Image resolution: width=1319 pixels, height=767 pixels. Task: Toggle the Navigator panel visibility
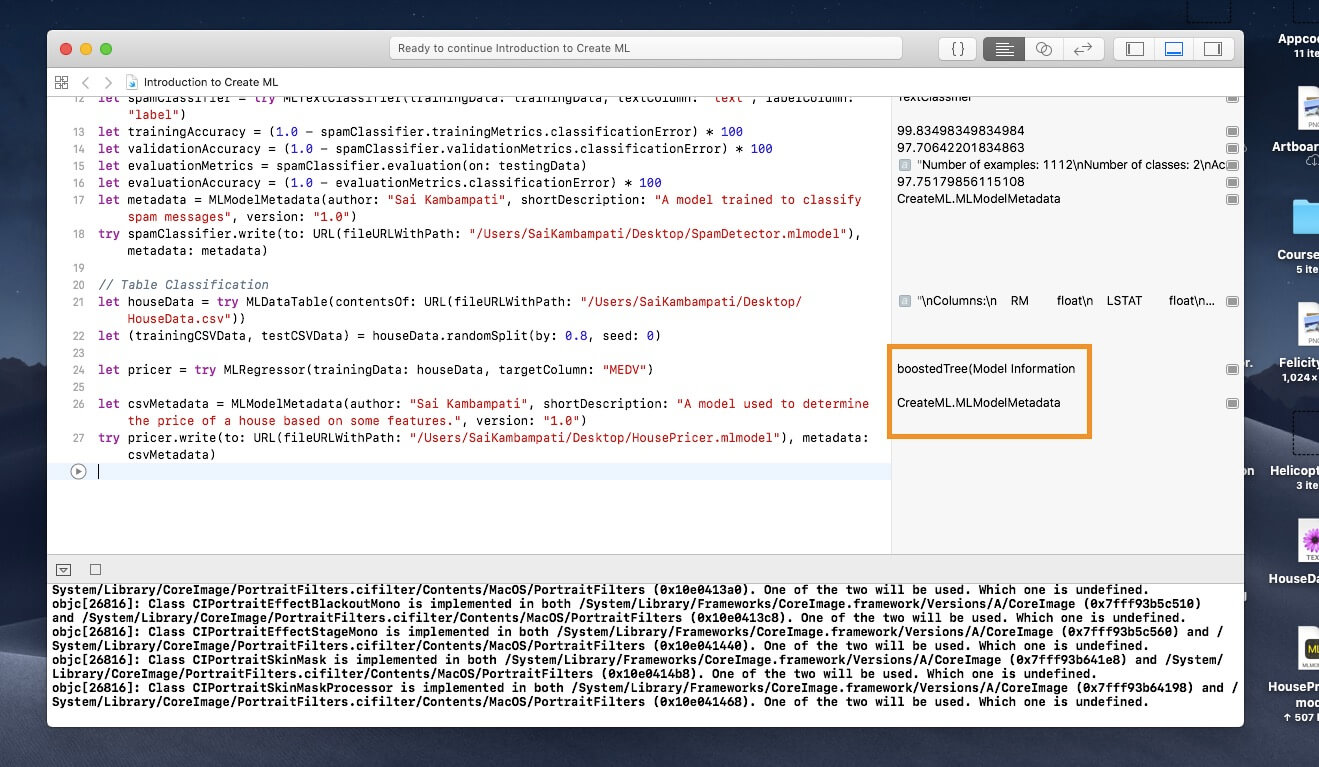coord(1134,49)
